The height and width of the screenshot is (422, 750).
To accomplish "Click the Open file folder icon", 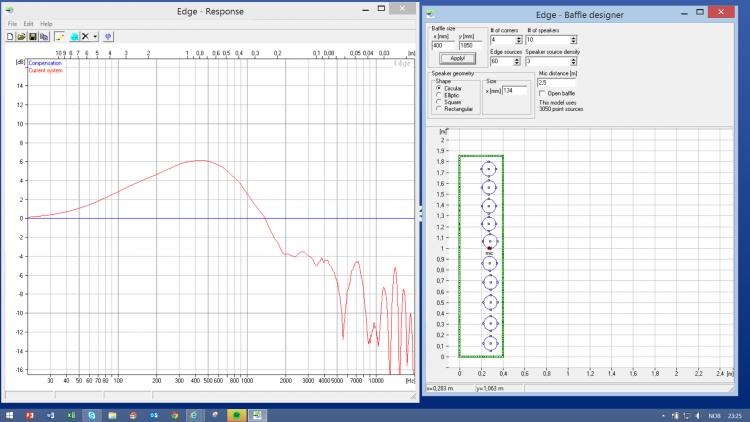I will (21, 36).
